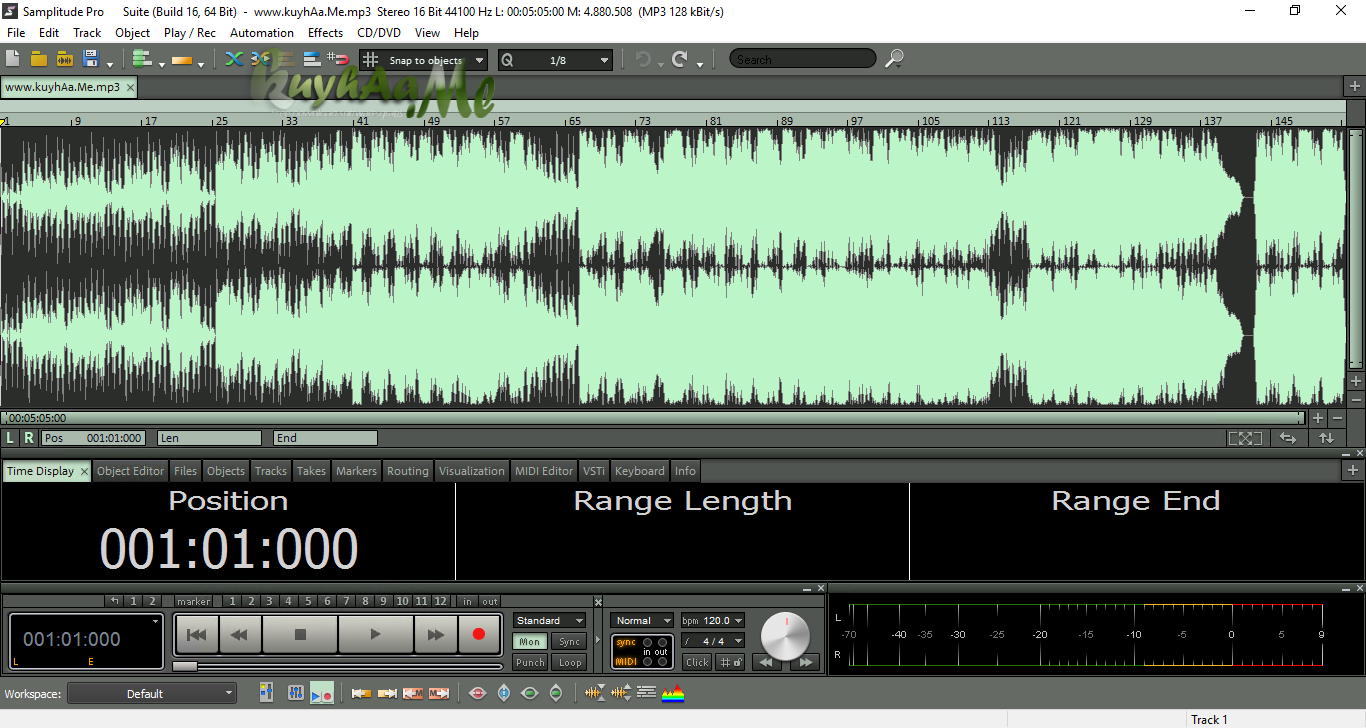Click the orange object bar toolbar icon
This screenshot has width=1366, height=728.
[182, 60]
